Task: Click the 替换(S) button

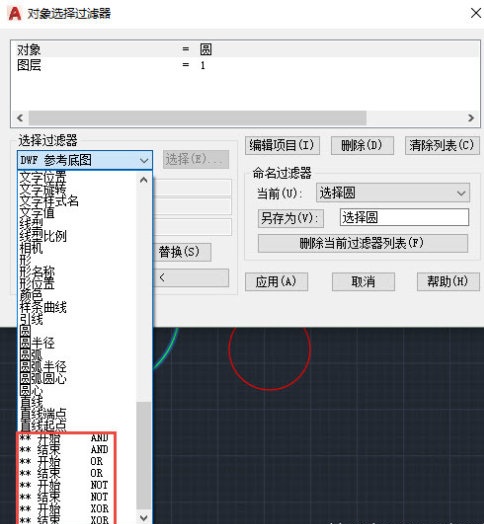Action: click(x=182, y=252)
